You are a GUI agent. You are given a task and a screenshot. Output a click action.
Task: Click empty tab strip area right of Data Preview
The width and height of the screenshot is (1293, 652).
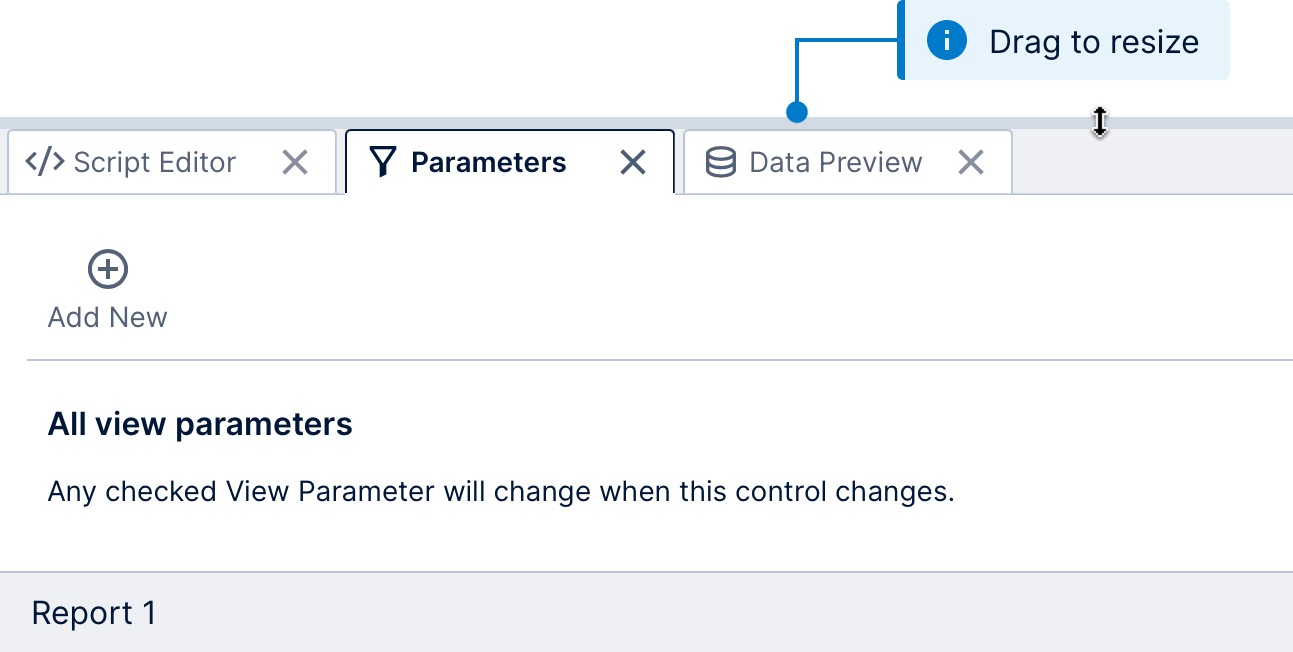click(x=1150, y=162)
